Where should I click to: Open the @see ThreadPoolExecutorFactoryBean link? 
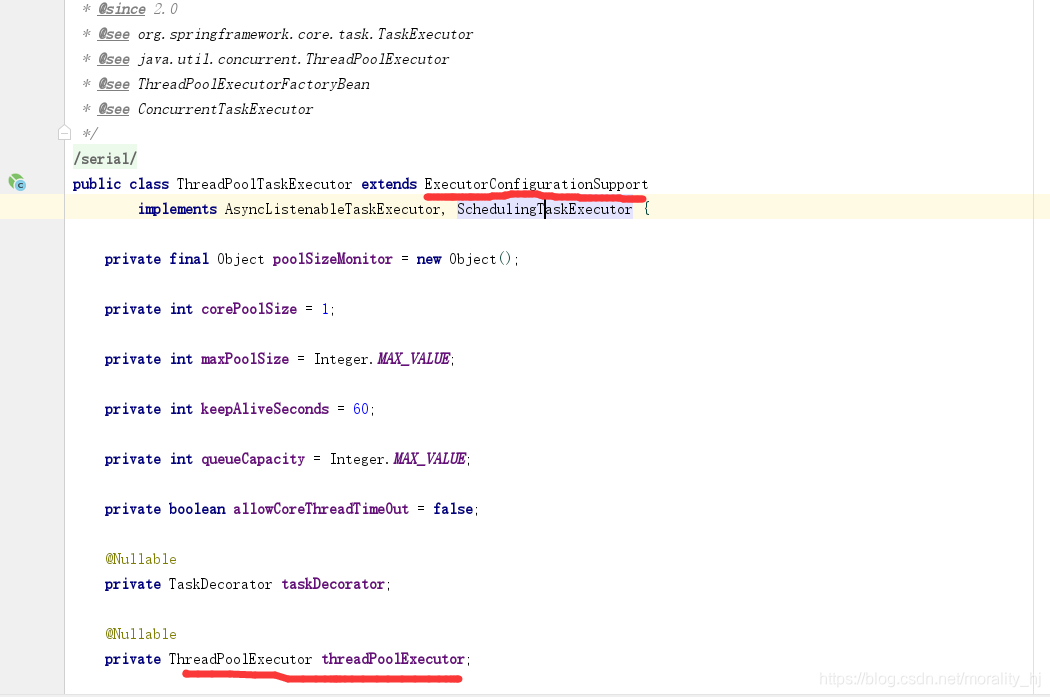tap(253, 83)
